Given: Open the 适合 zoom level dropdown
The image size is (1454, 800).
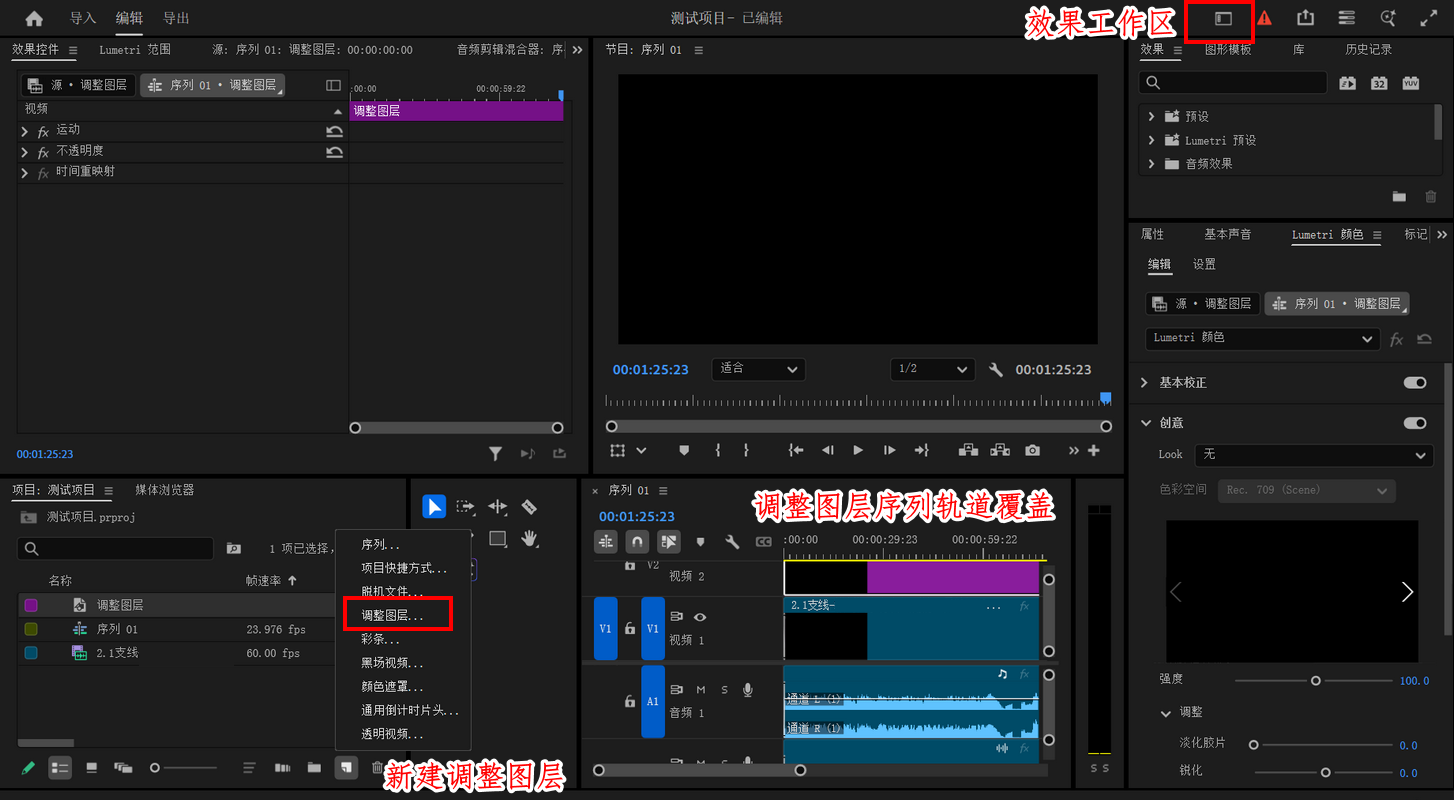Looking at the screenshot, I should (x=759, y=369).
